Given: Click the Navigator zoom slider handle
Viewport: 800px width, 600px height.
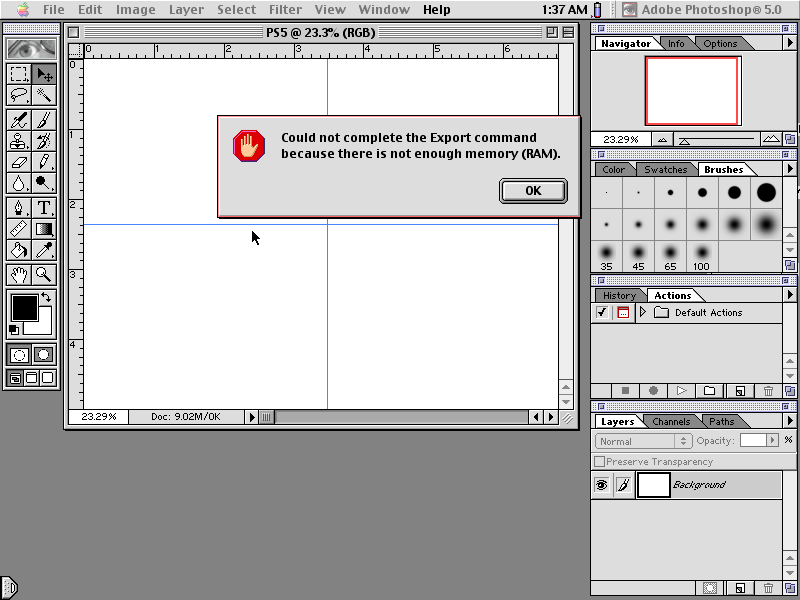Looking at the screenshot, I should (685, 141).
